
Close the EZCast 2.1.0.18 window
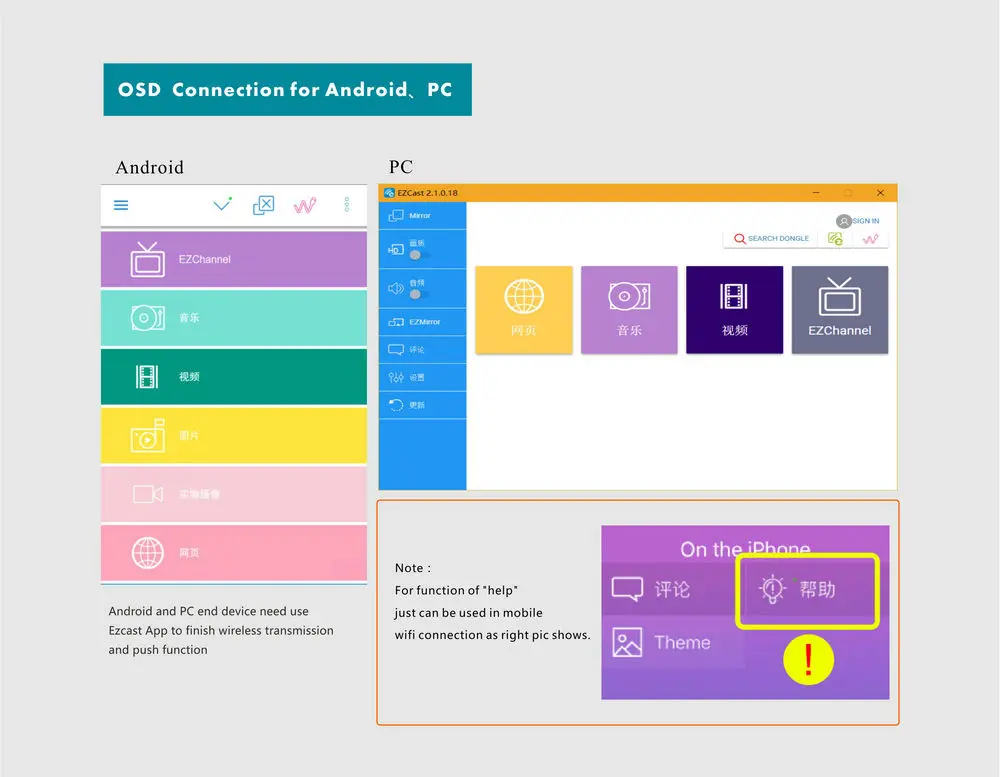(x=880, y=193)
